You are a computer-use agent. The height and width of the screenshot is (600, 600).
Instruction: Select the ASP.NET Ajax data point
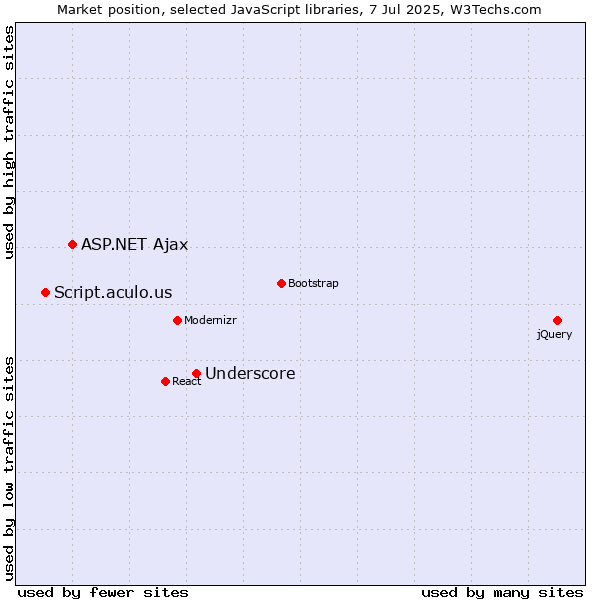tap(72, 244)
